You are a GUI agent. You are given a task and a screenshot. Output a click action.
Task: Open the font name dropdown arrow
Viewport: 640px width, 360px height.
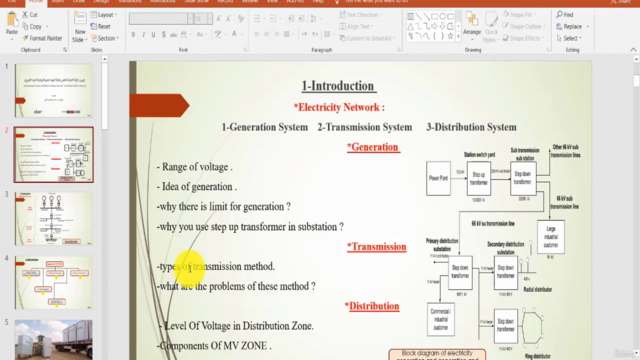coord(190,18)
